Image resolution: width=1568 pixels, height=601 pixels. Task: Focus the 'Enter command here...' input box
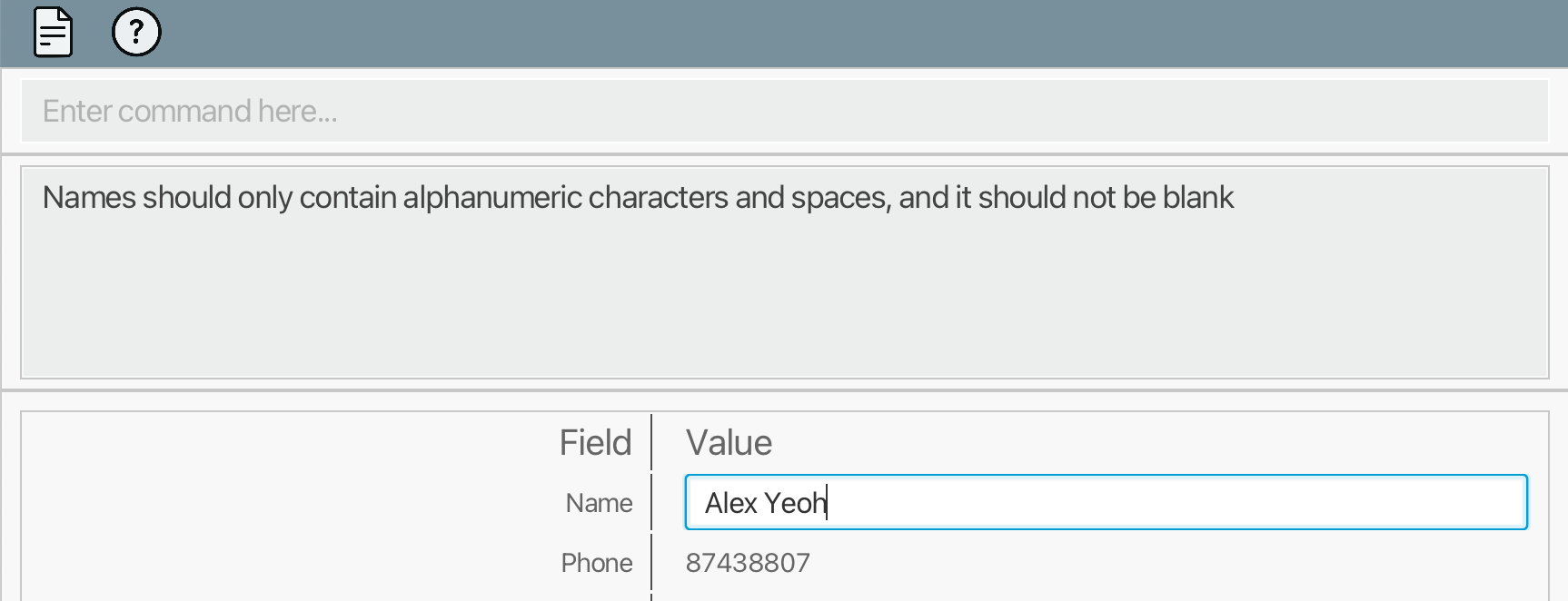[x=783, y=111]
